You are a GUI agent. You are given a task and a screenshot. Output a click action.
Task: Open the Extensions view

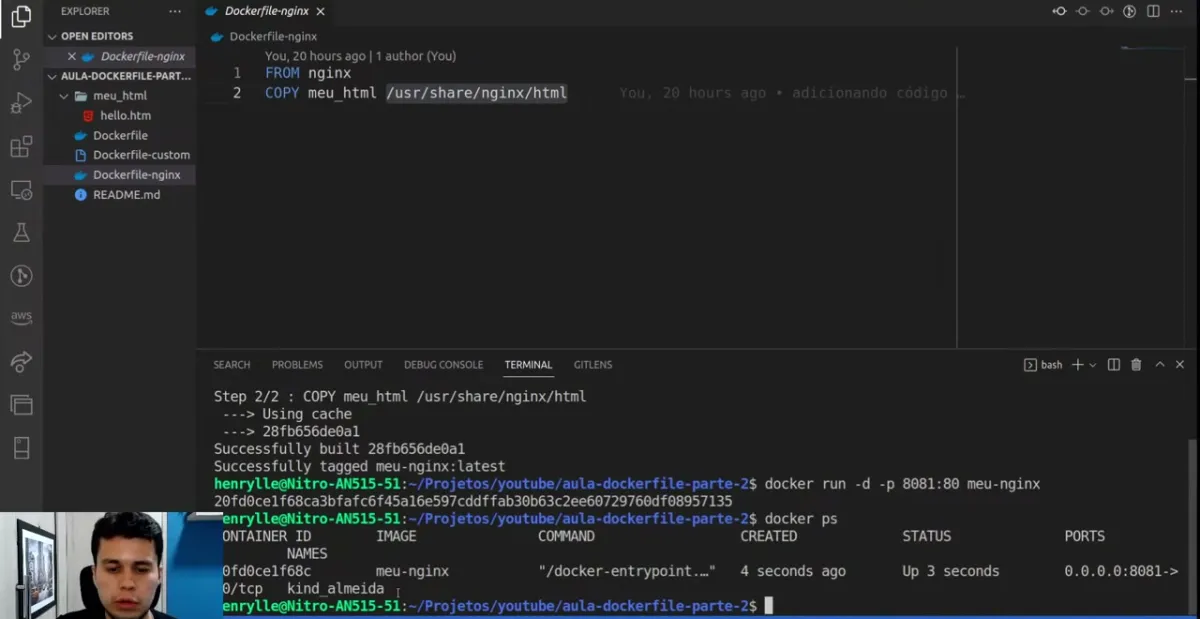pyautogui.click(x=21, y=147)
